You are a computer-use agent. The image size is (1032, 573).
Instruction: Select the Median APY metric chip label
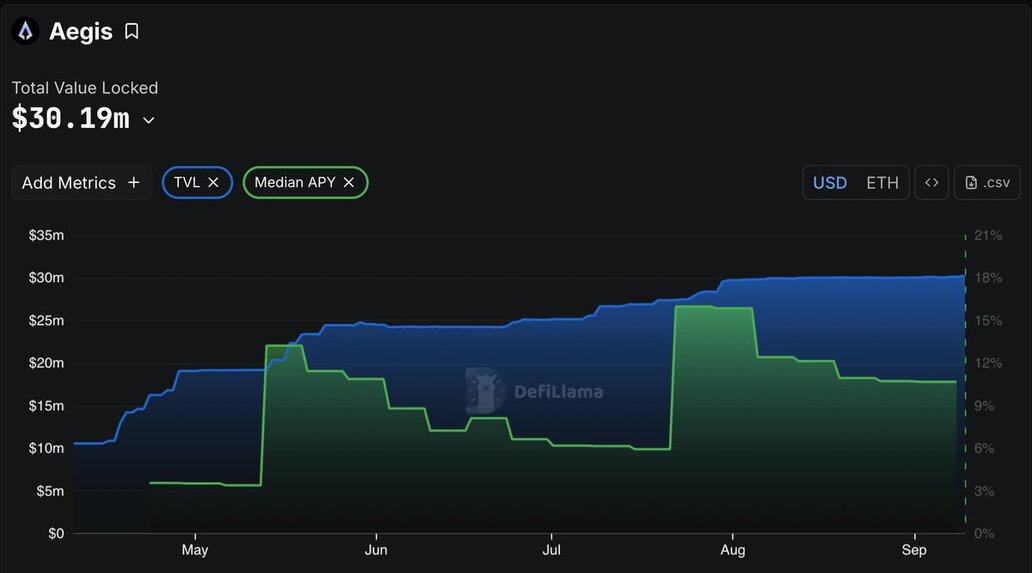295,182
